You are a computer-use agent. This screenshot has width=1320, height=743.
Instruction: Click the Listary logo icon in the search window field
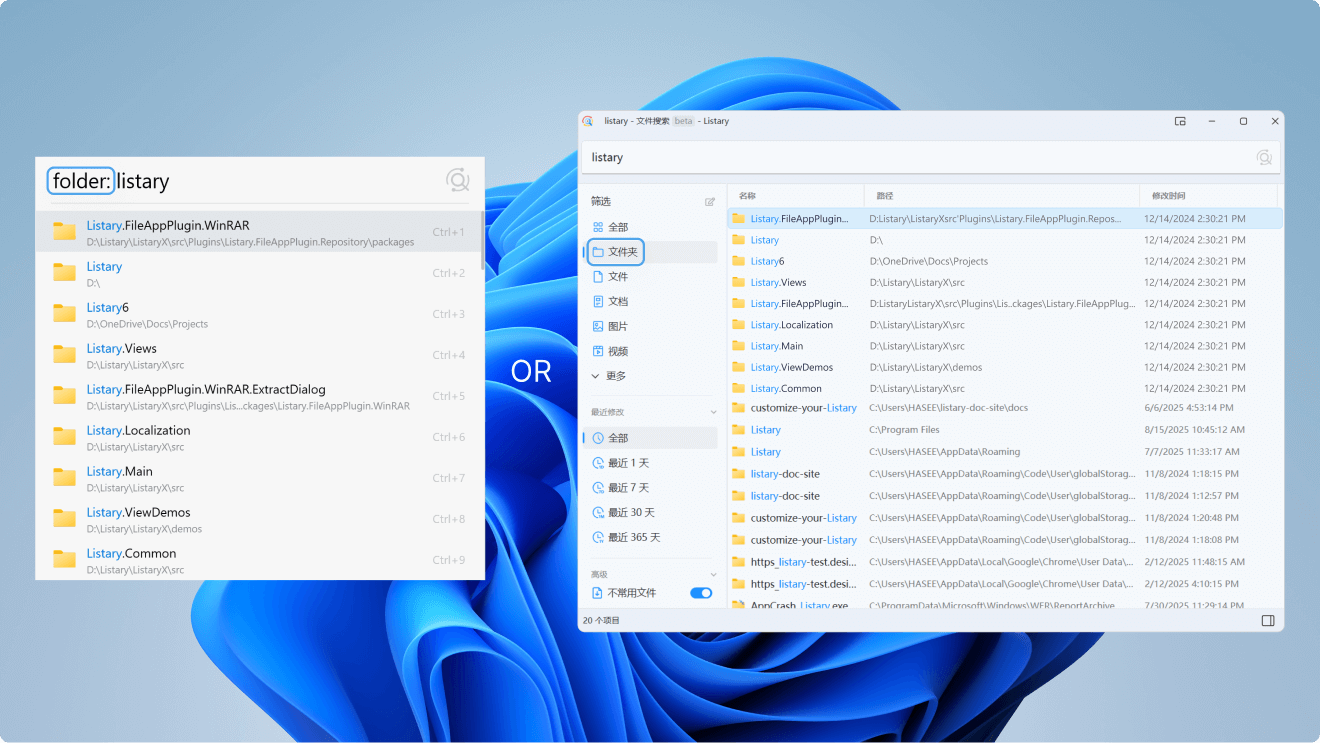pyautogui.click(x=1264, y=157)
